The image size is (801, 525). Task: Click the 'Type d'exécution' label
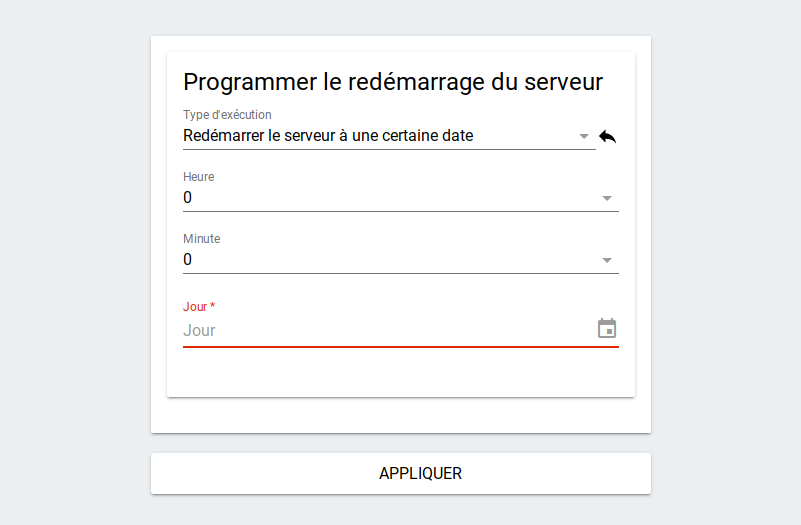pyautogui.click(x=227, y=115)
